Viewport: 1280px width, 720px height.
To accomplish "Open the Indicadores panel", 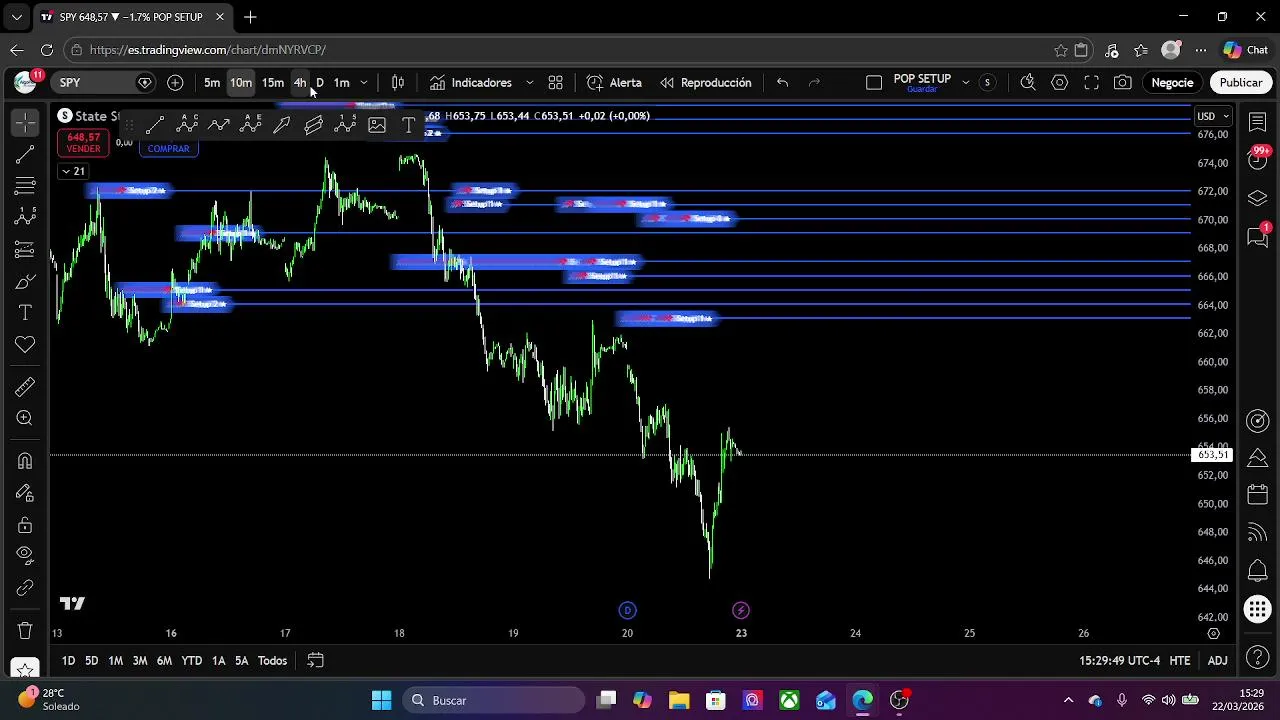I will (x=470, y=83).
